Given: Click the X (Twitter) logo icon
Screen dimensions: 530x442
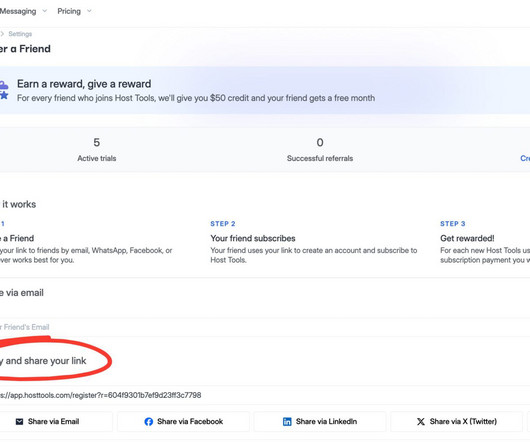Looking at the screenshot, I should click(x=421, y=421).
